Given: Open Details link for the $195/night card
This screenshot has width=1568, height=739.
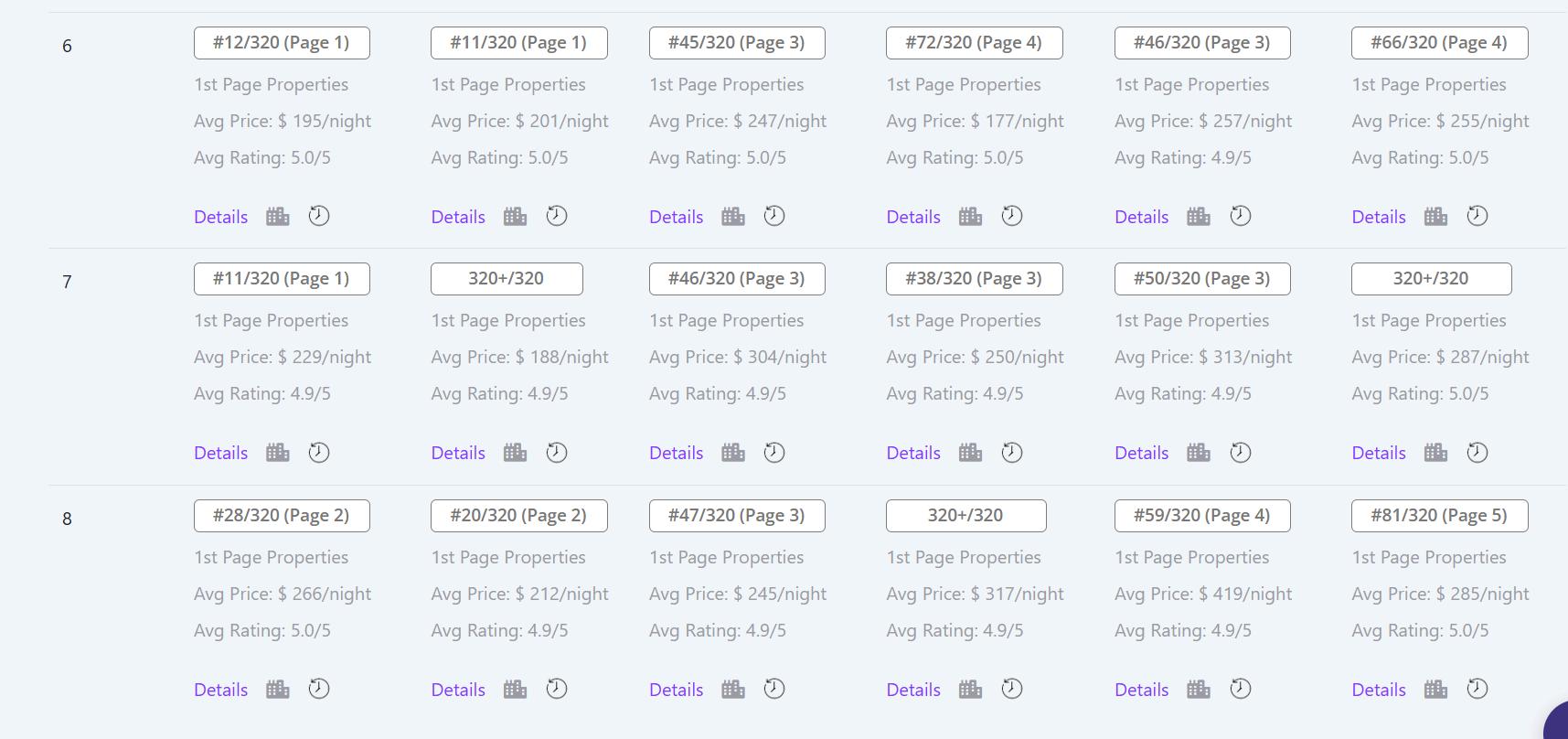Looking at the screenshot, I should (221, 217).
